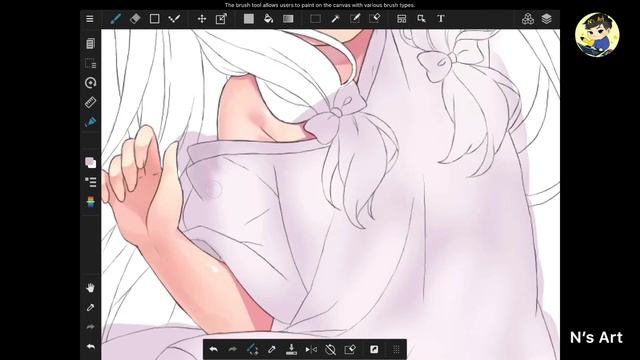Select the Gradient tool
This screenshot has width=640, height=360.
pos(288,19)
